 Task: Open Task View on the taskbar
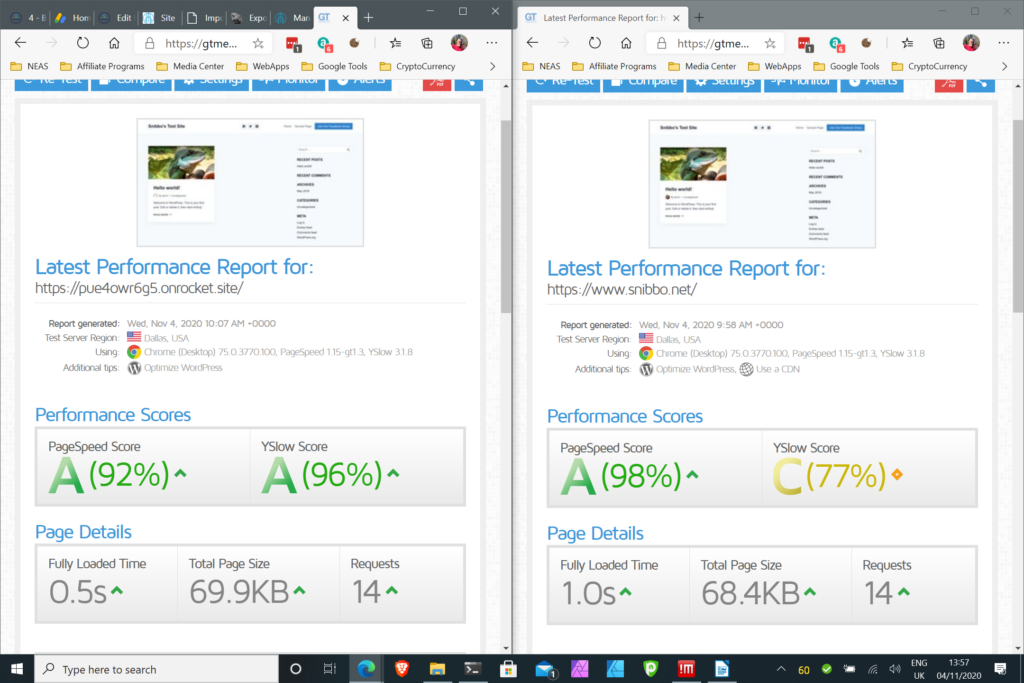click(330, 669)
